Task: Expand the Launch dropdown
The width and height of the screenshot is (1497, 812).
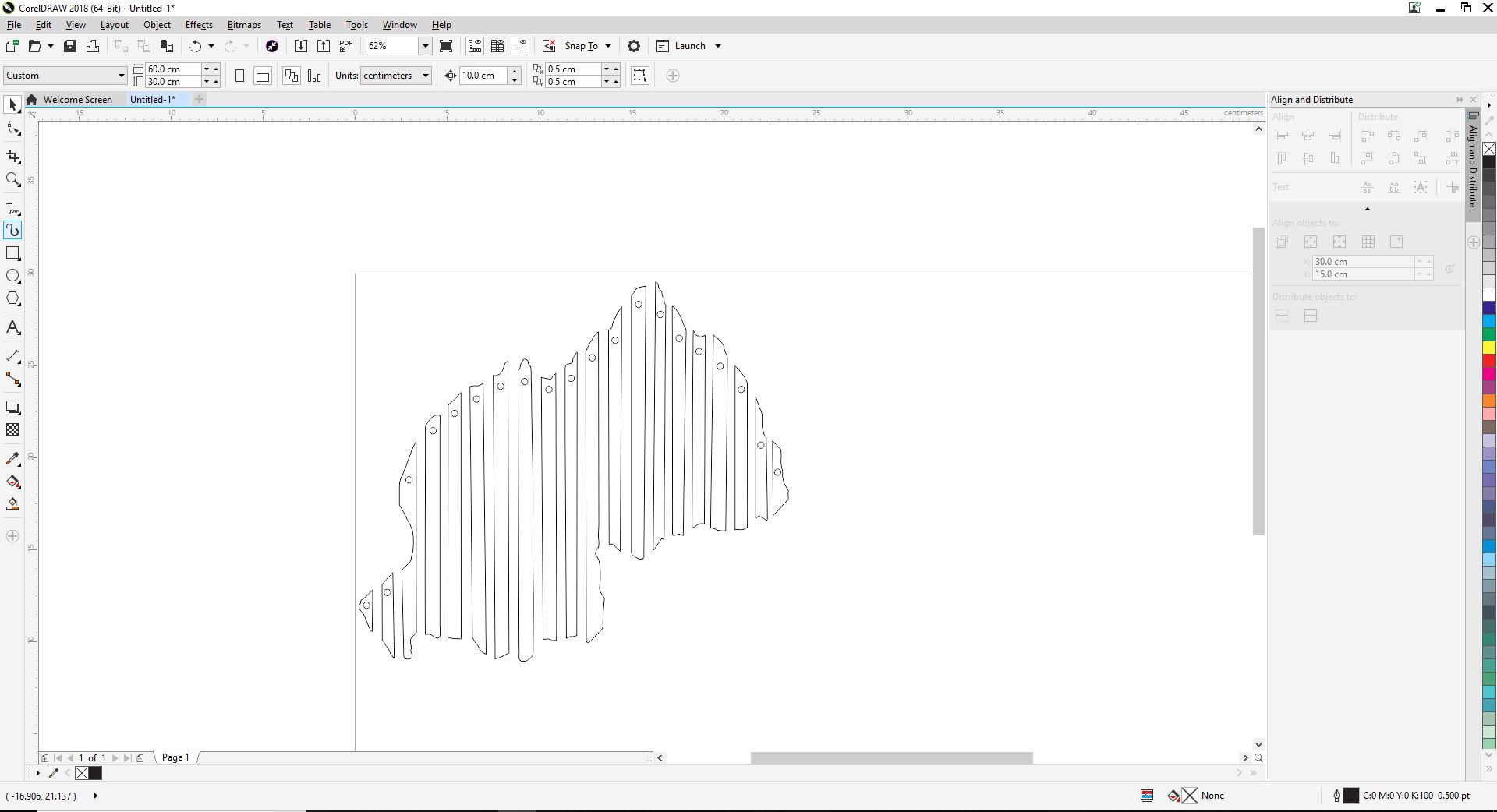Action: point(718,46)
